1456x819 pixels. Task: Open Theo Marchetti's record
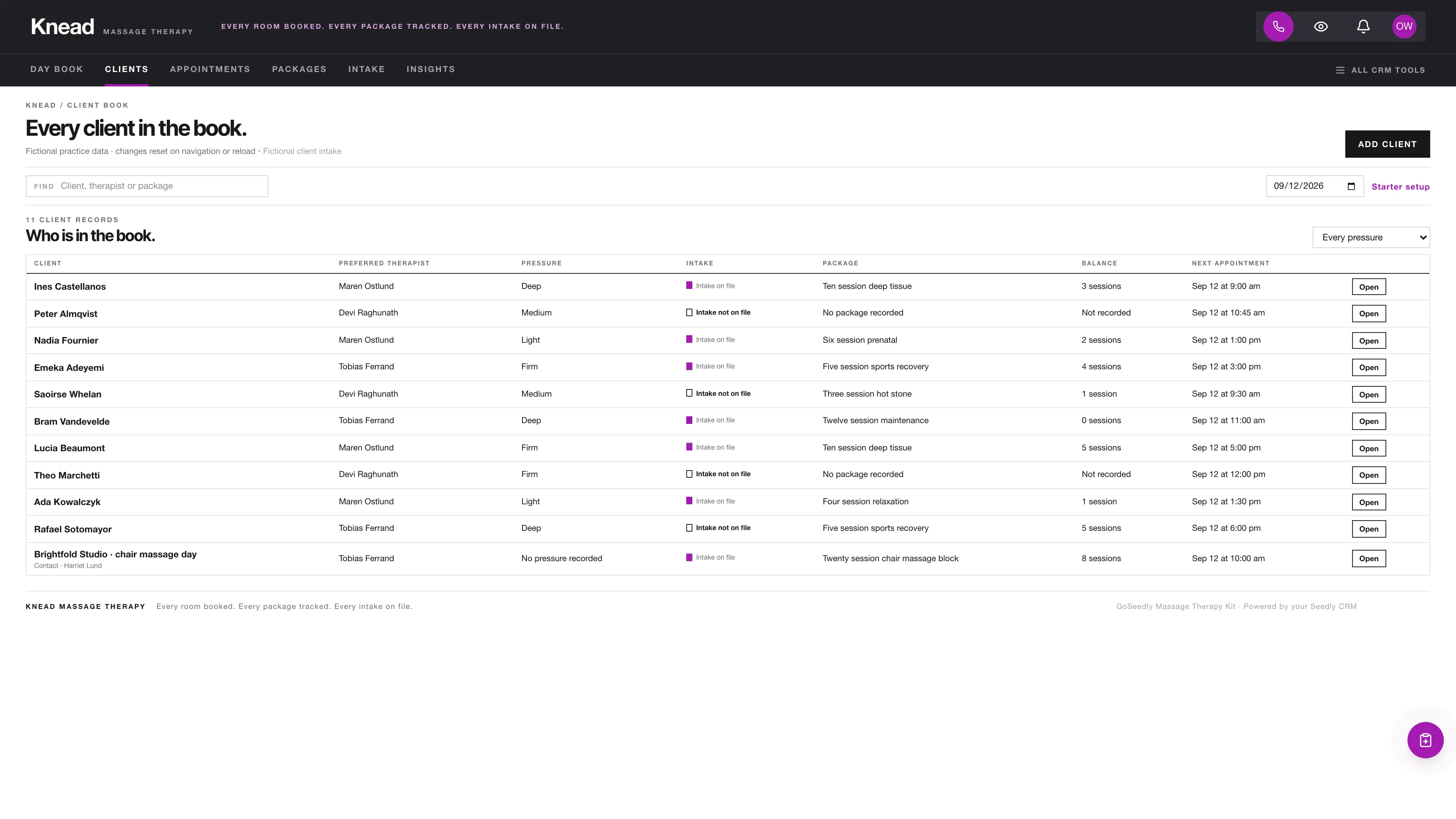pos(1368,475)
